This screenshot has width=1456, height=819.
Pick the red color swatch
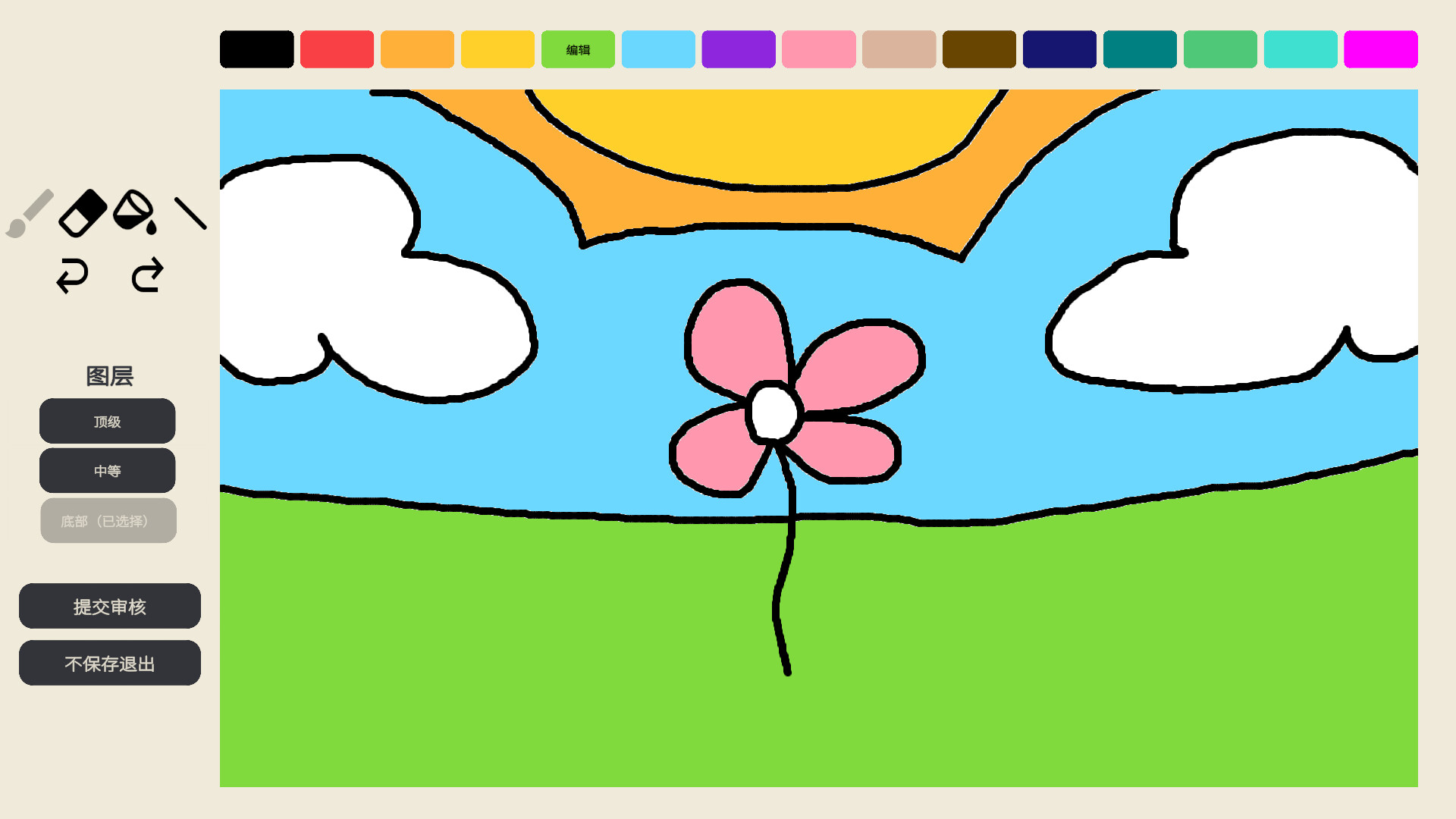(x=337, y=50)
